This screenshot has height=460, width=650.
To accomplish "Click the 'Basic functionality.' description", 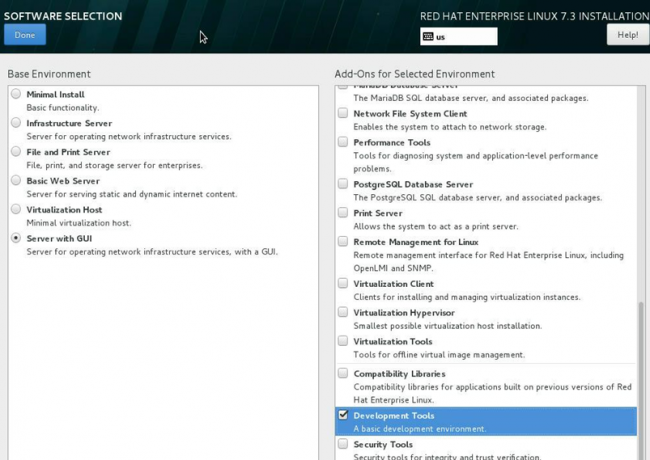I will pyautogui.click(x=63, y=108).
